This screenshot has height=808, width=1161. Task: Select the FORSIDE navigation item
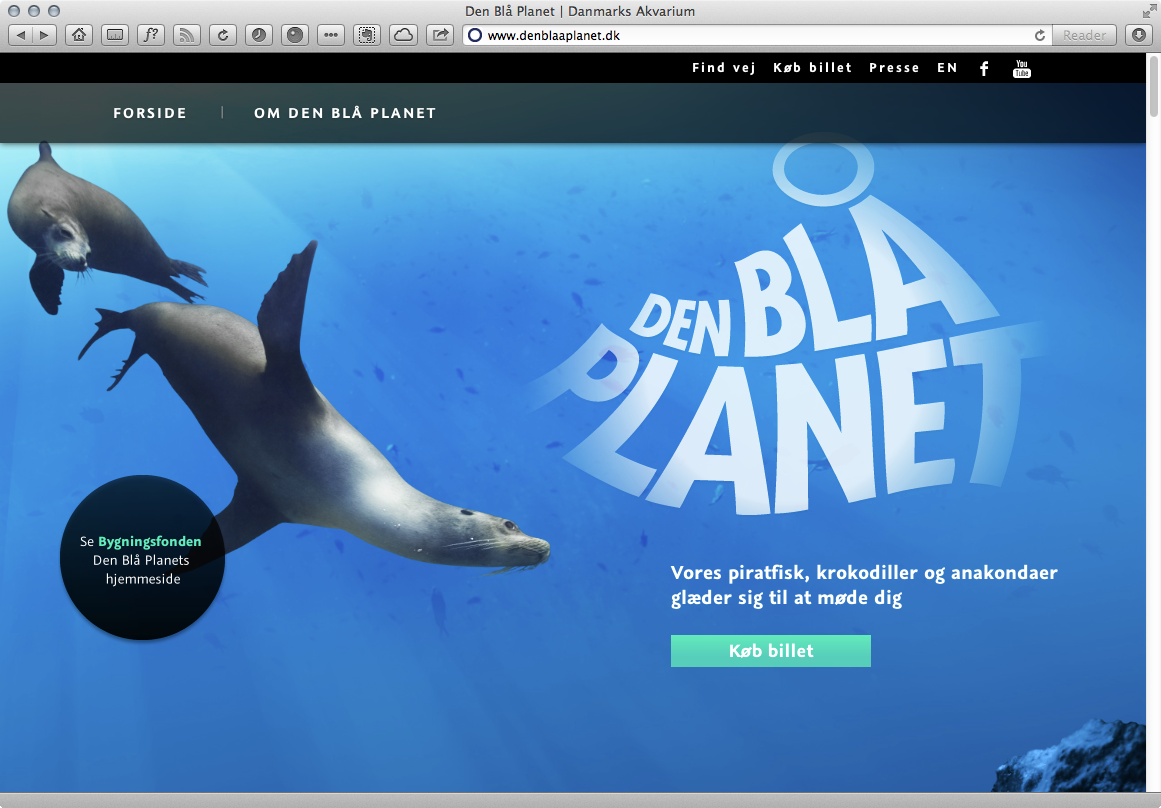pos(150,113)
